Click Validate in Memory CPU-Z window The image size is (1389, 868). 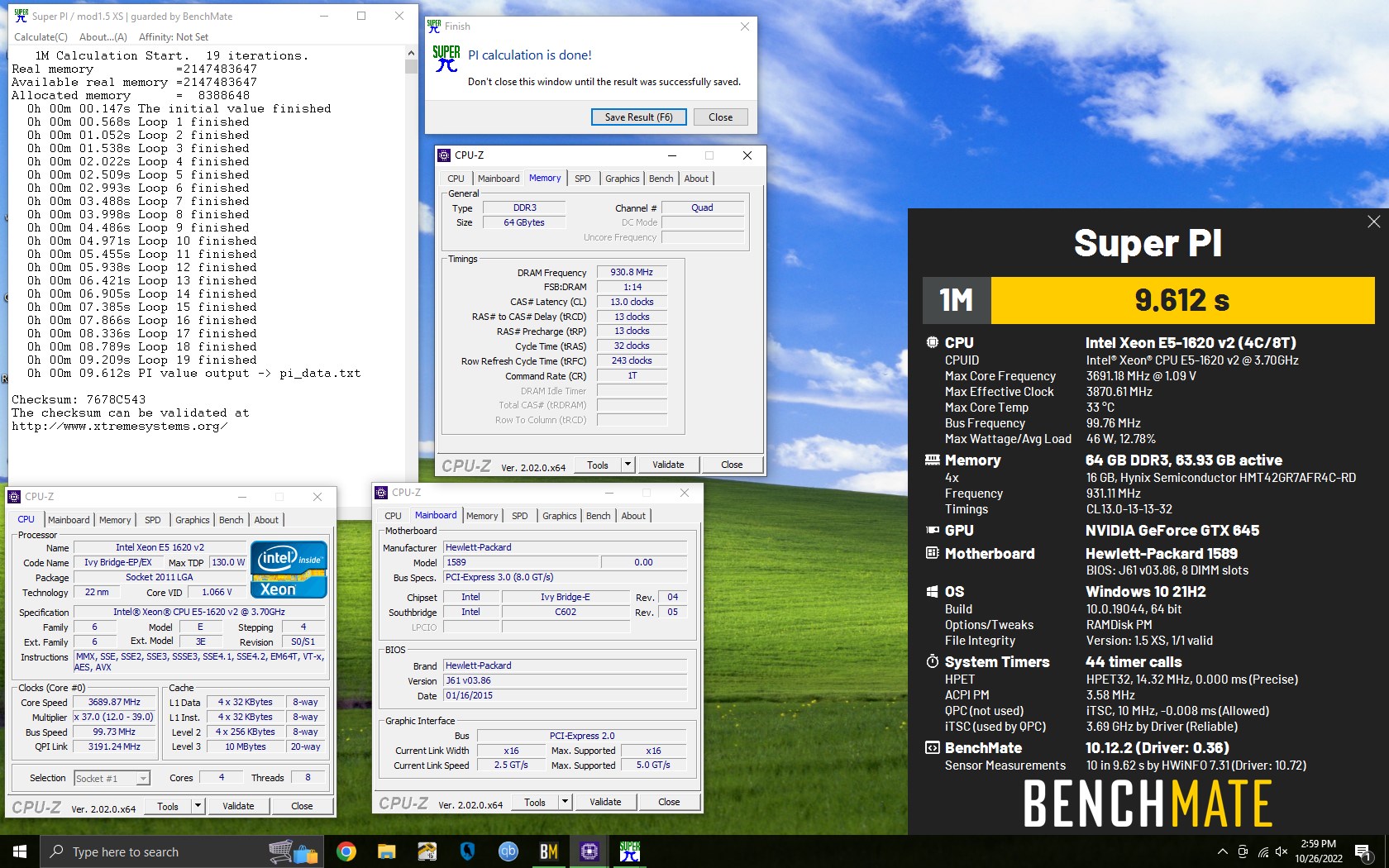(668, 465)
